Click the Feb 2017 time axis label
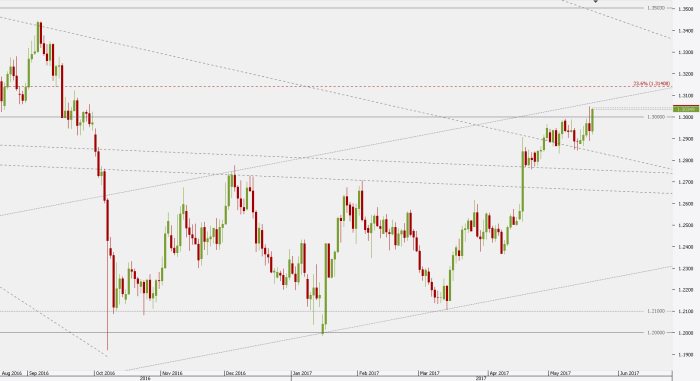This screenshot has width=700, height=381. (369, 373)
